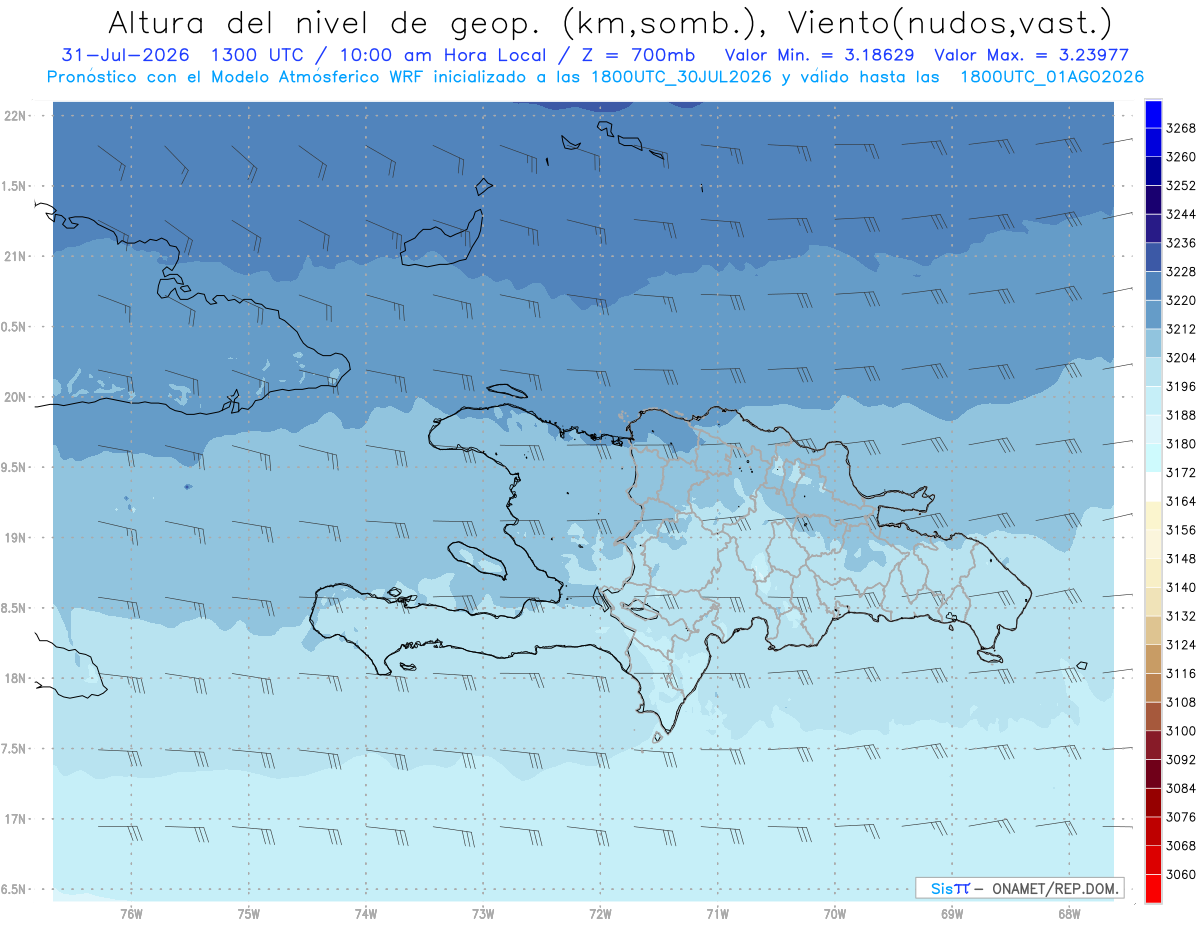
Task: Click the colorbar swatch between 3196 and 3188
Action: pos(1153,401)
